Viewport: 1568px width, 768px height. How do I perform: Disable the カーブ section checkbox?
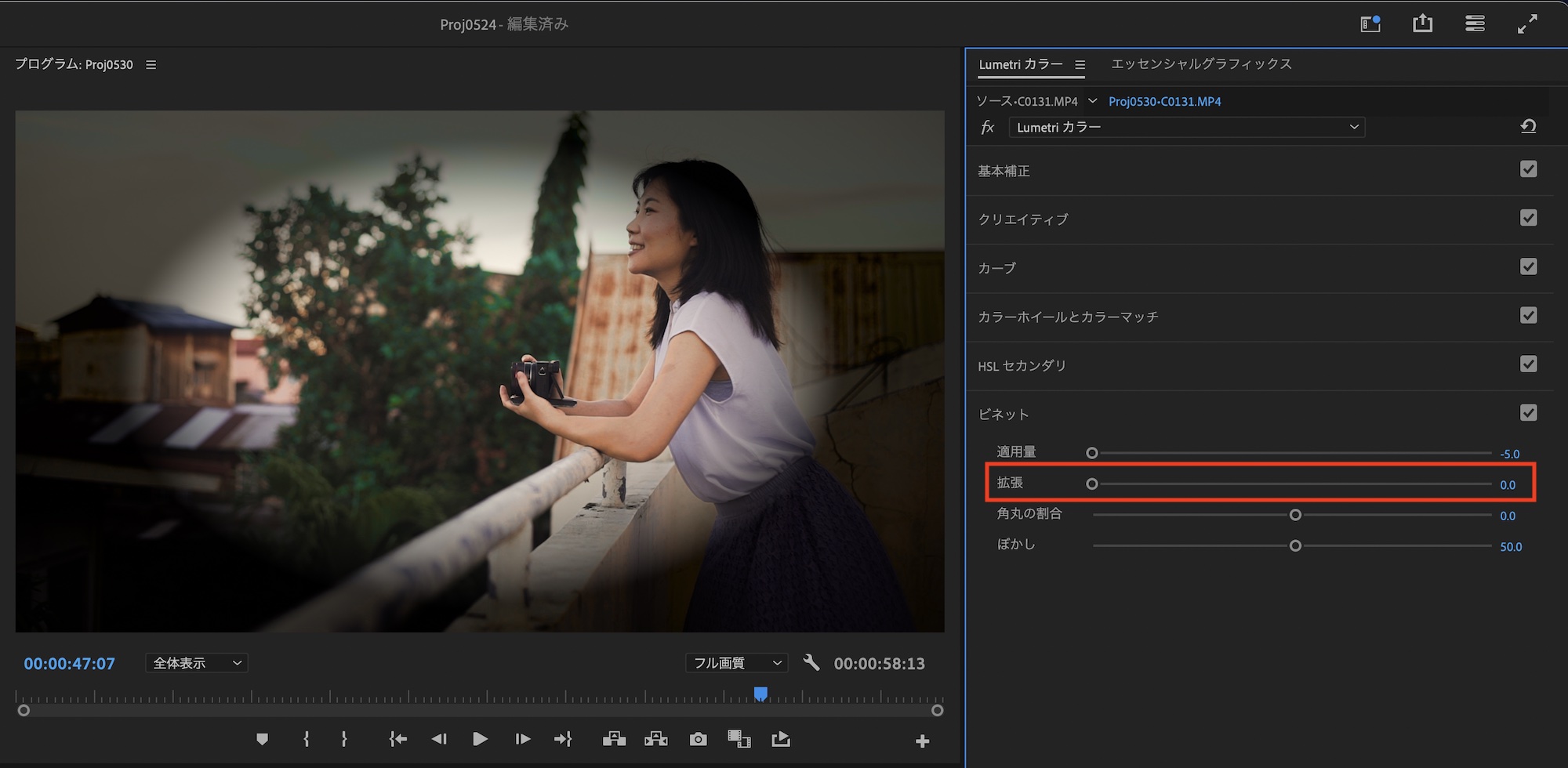click(x=1529, y=266)
